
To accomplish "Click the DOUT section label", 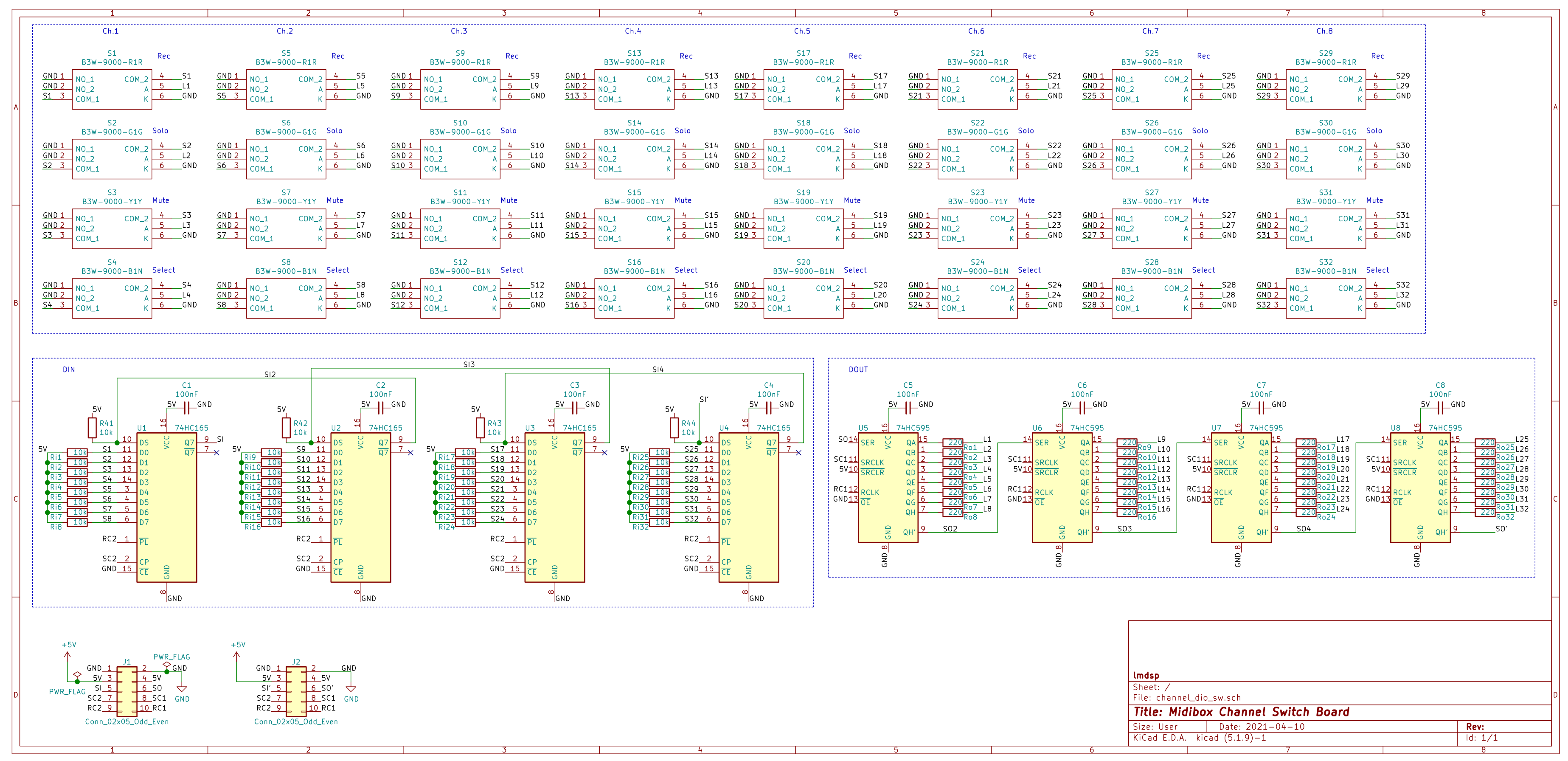I will coord(858,369).
